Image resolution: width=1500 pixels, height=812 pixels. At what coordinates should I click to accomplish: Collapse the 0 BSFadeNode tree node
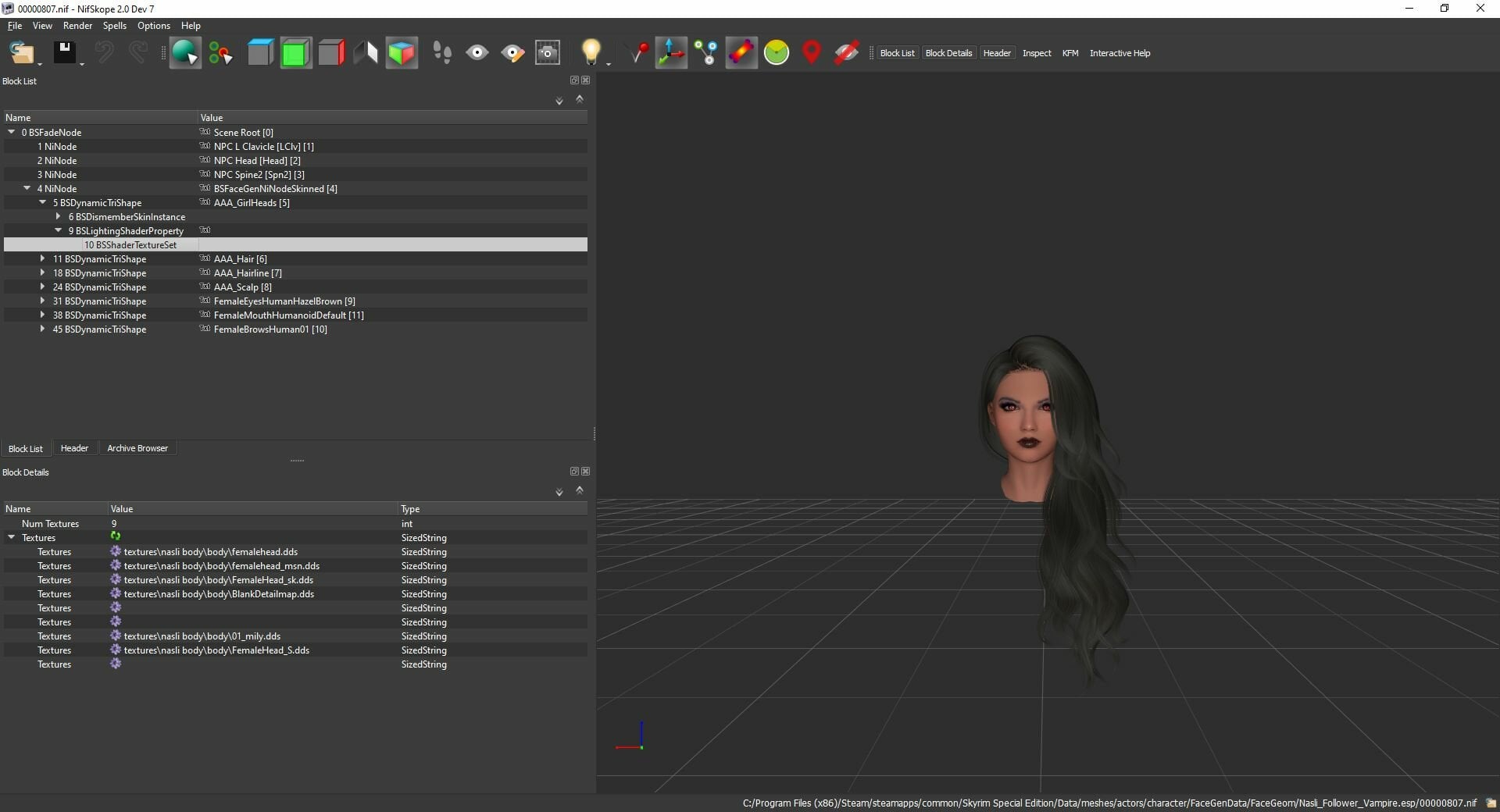point(12,132)
